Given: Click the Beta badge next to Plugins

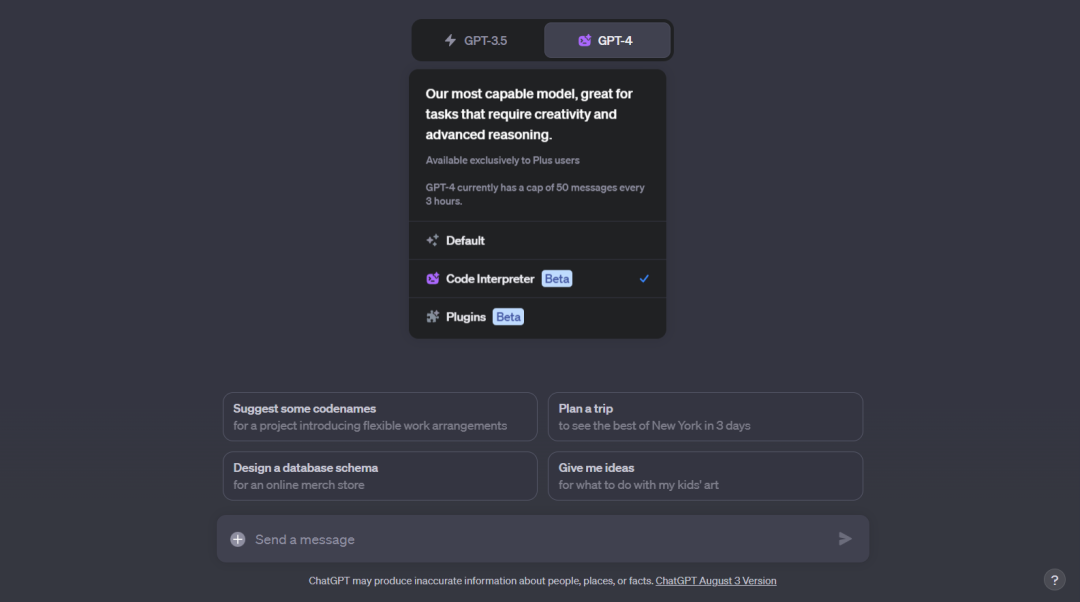Looking at the screenshot, I should tap(508, 317).
